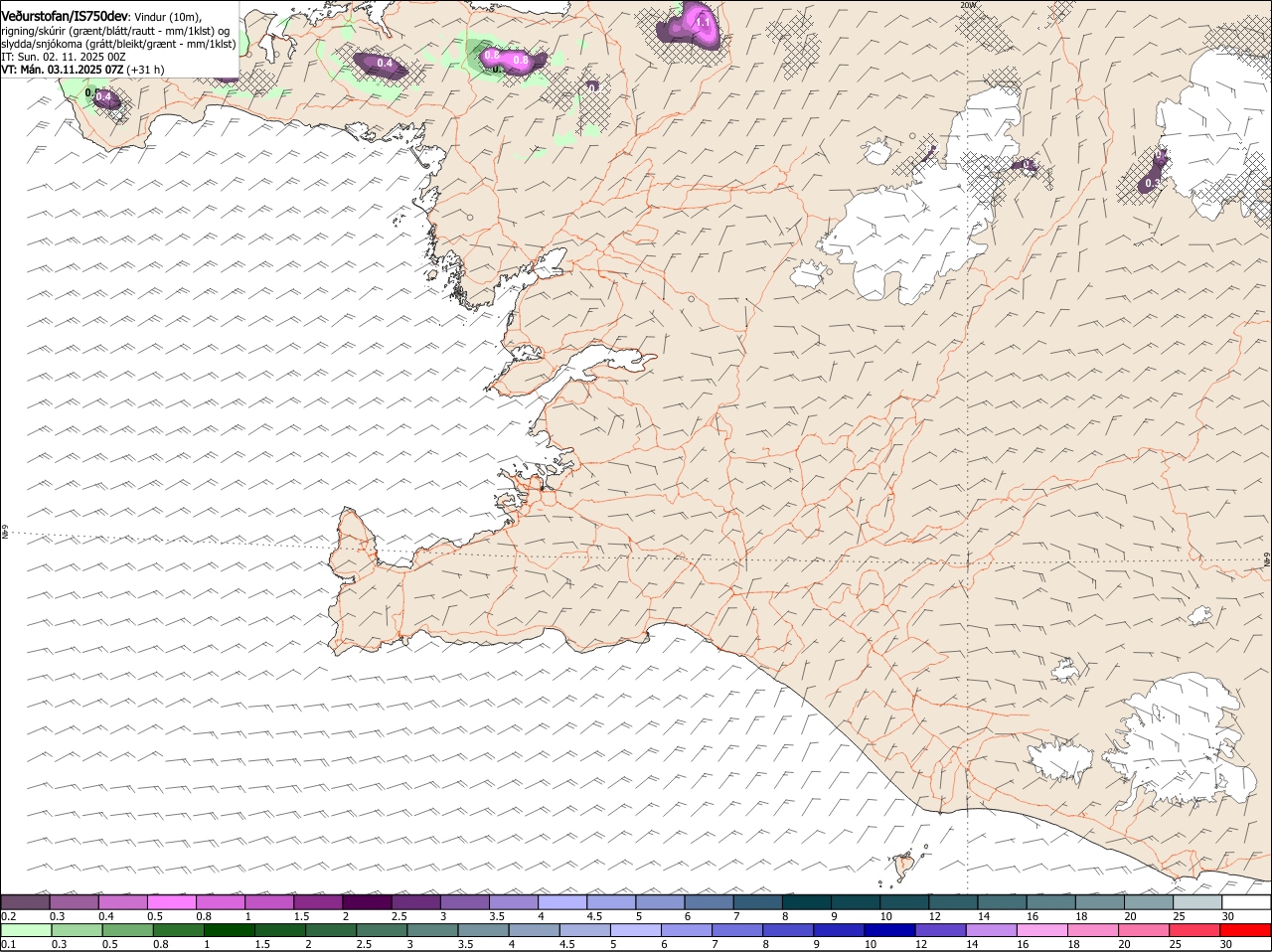1272x952 pixels.
Task: Select violet swatch between 0.4 and 0.5
Action: (x=122, y=901)
